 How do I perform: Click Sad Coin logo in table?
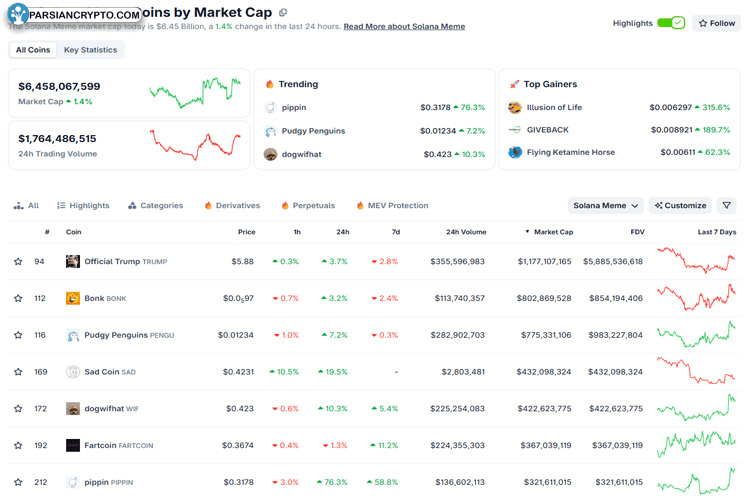click(x=73, y=372)
